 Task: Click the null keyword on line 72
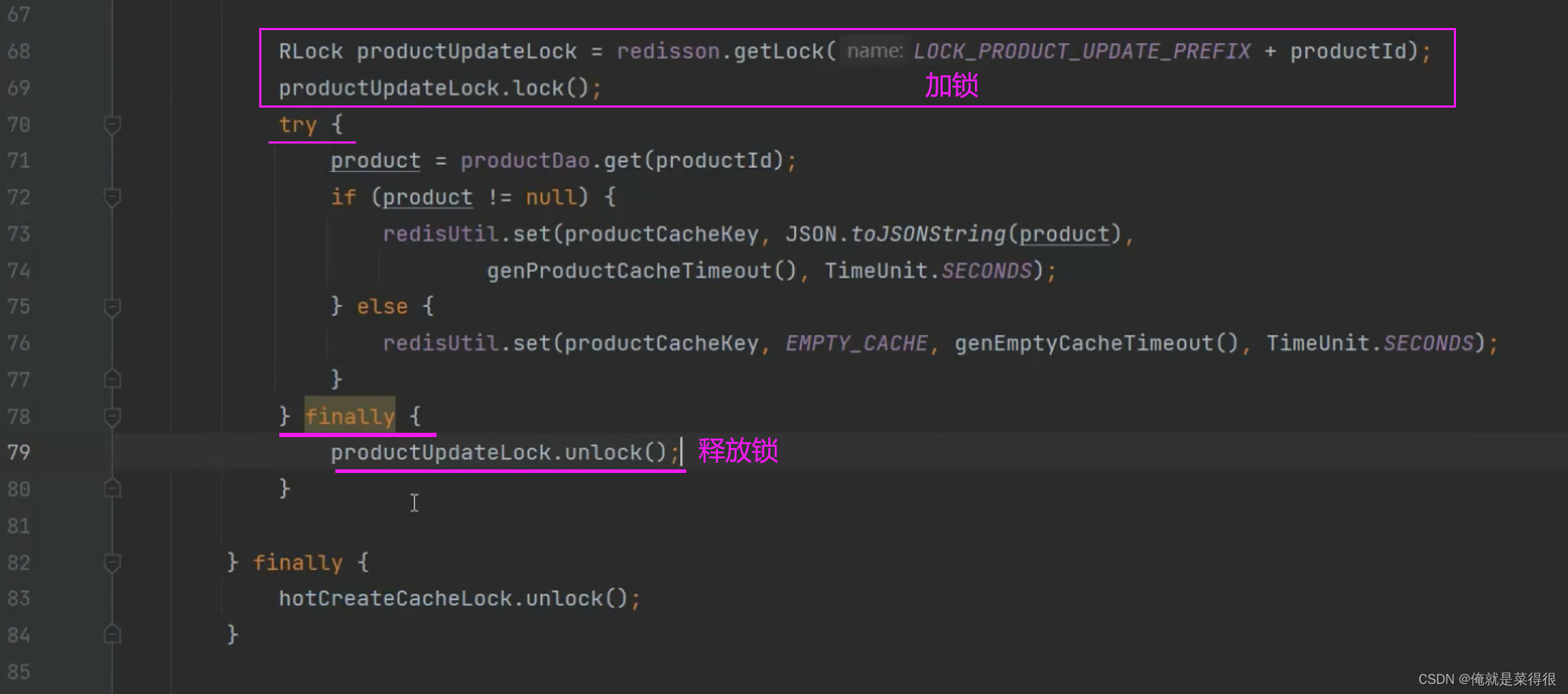[551, 197]
